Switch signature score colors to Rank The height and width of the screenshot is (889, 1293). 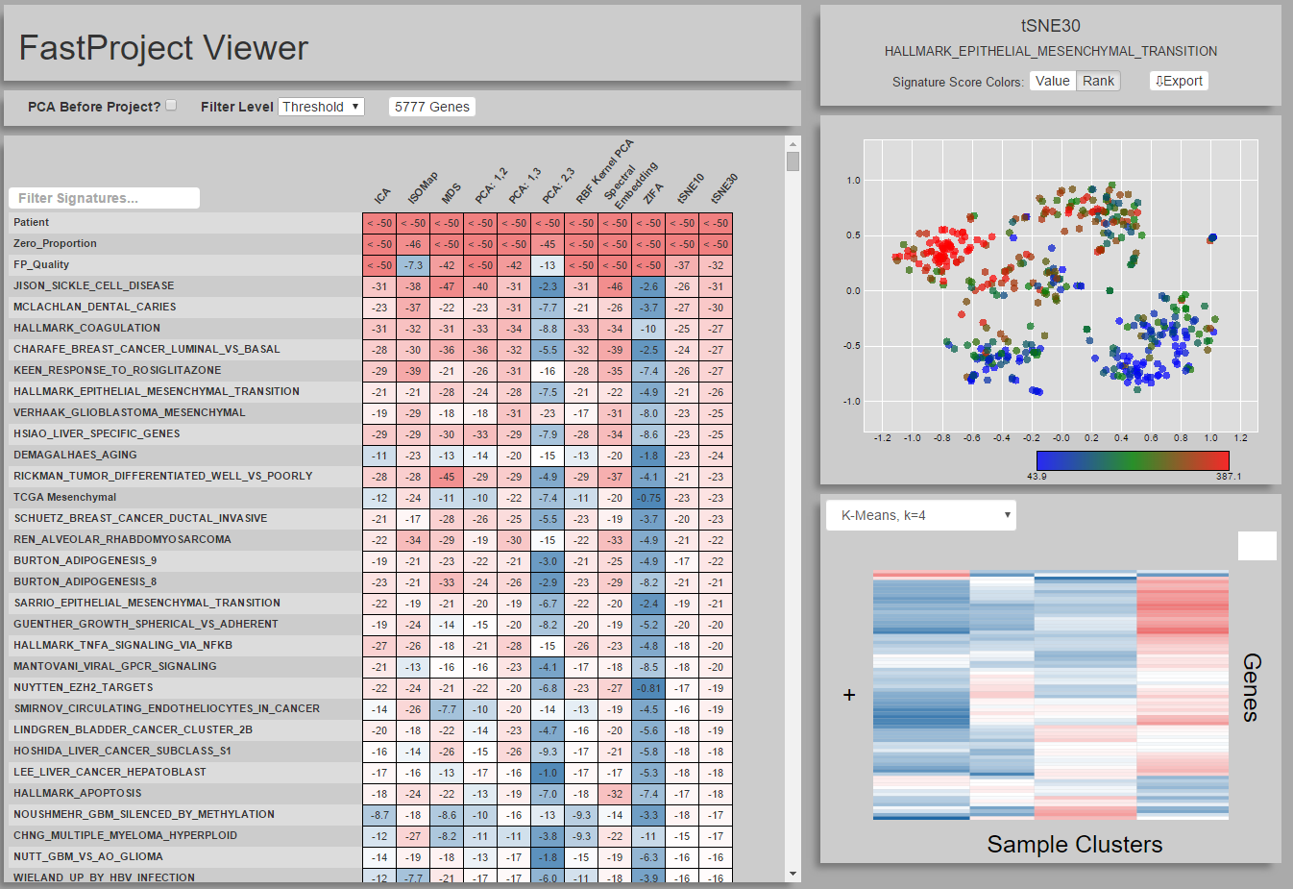[1098, 81]
